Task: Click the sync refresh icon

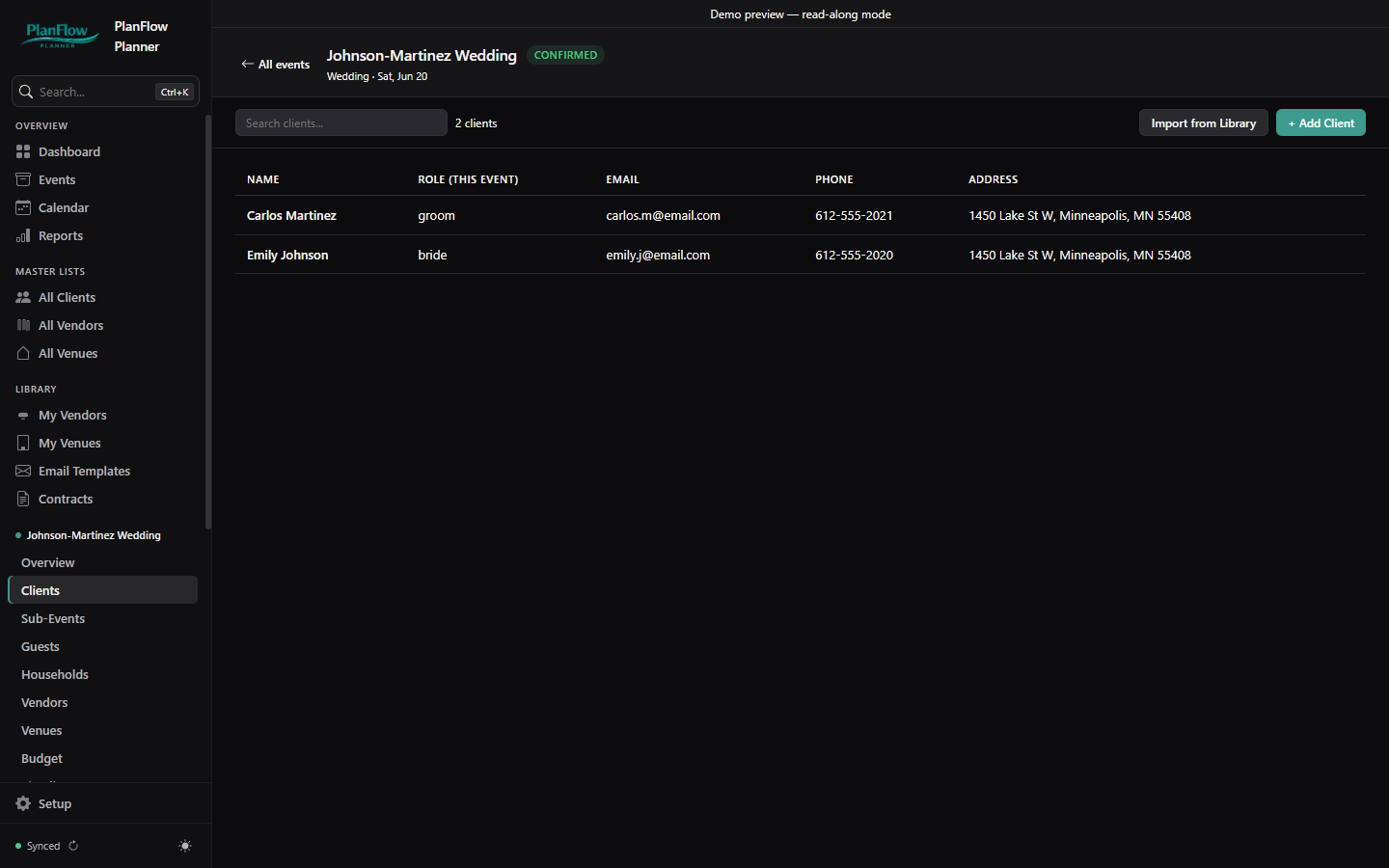Action: [x=73, y=846]
